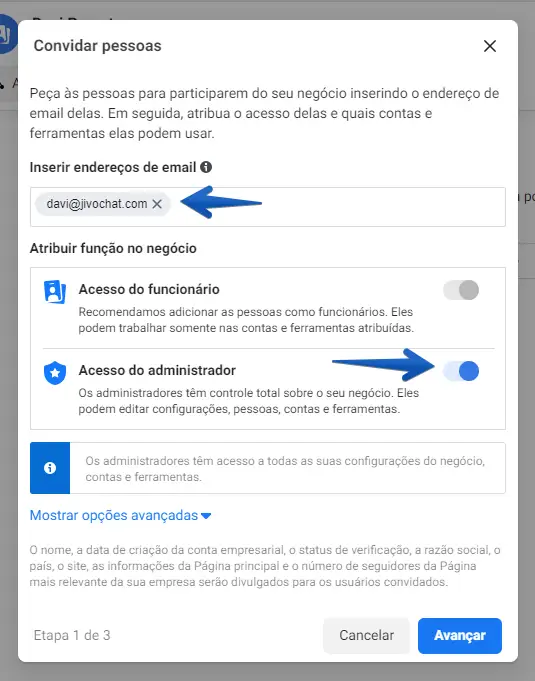Remove the davi@jivochat.com email chip

[x=157, y=204]
